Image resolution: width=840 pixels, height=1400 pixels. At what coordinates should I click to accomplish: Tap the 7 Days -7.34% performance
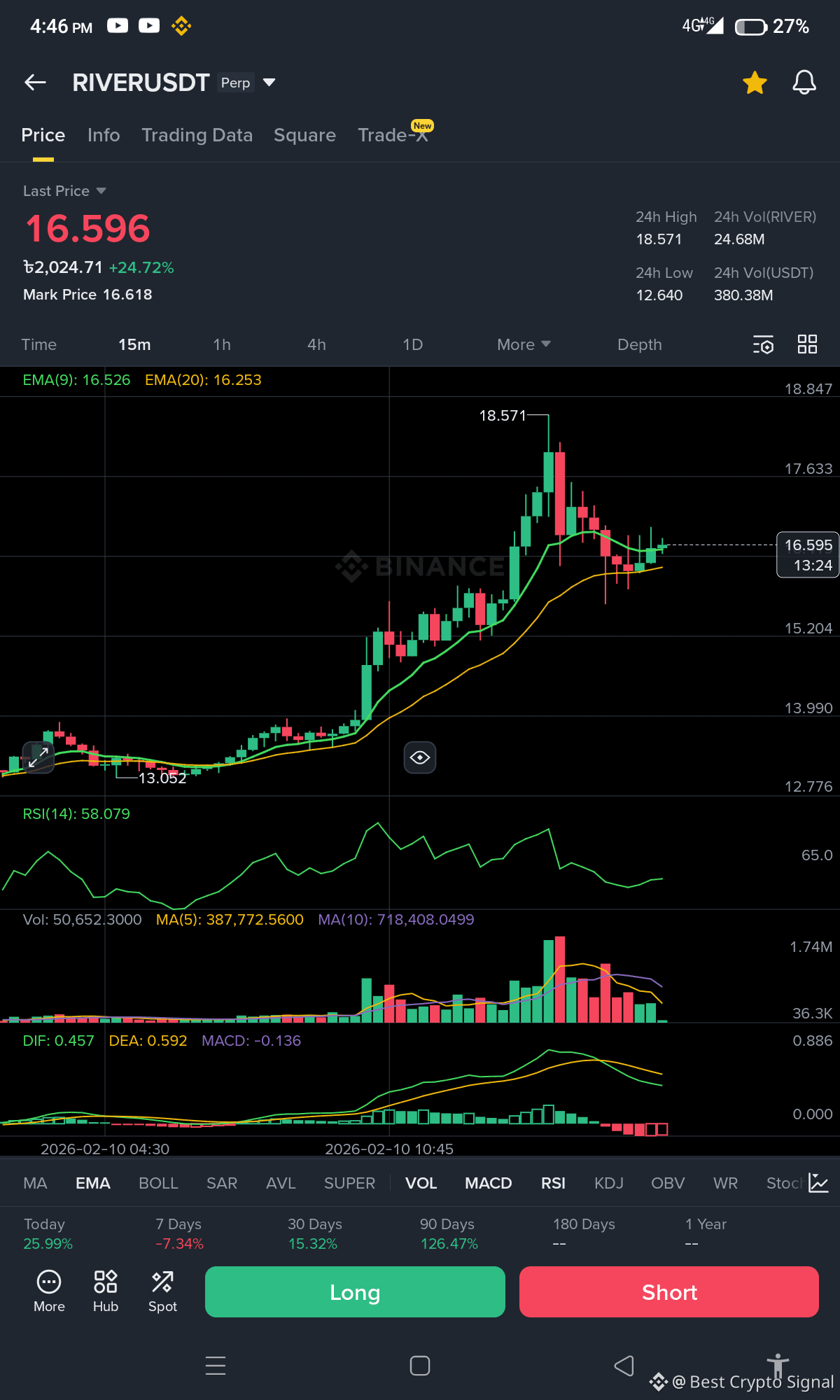click(179, 1233)
